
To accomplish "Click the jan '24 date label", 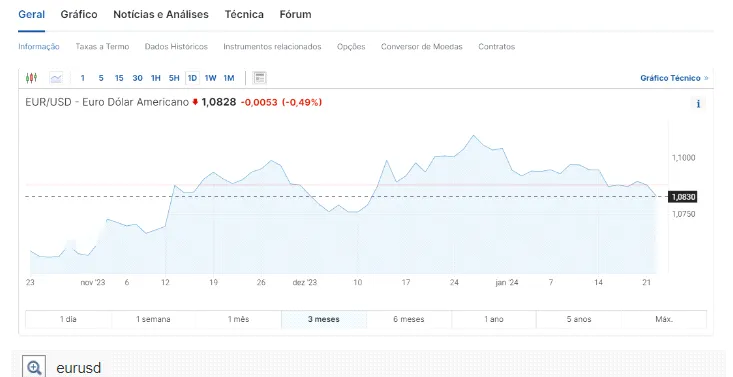I will (507, 283).
